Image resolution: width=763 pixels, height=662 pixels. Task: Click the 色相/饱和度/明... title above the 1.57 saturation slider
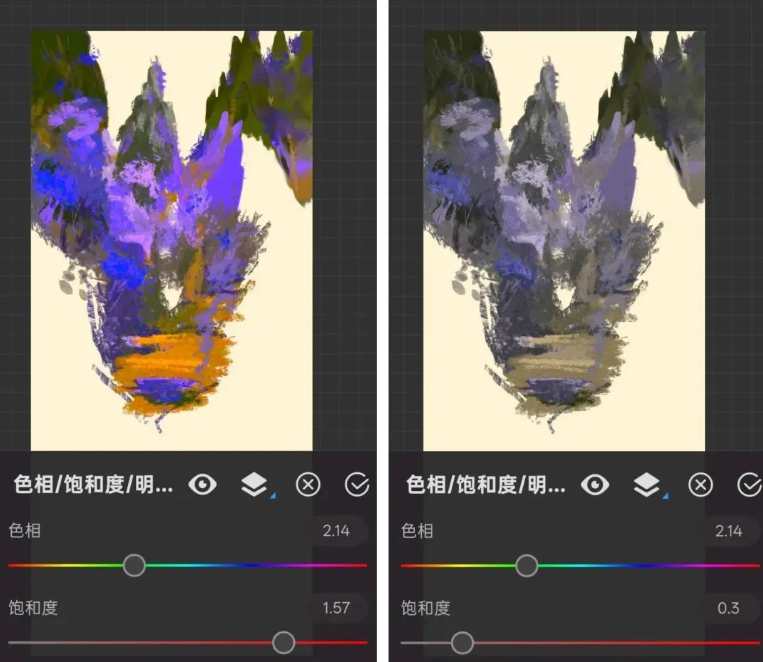pyautogui.click(x=93, y=485)
